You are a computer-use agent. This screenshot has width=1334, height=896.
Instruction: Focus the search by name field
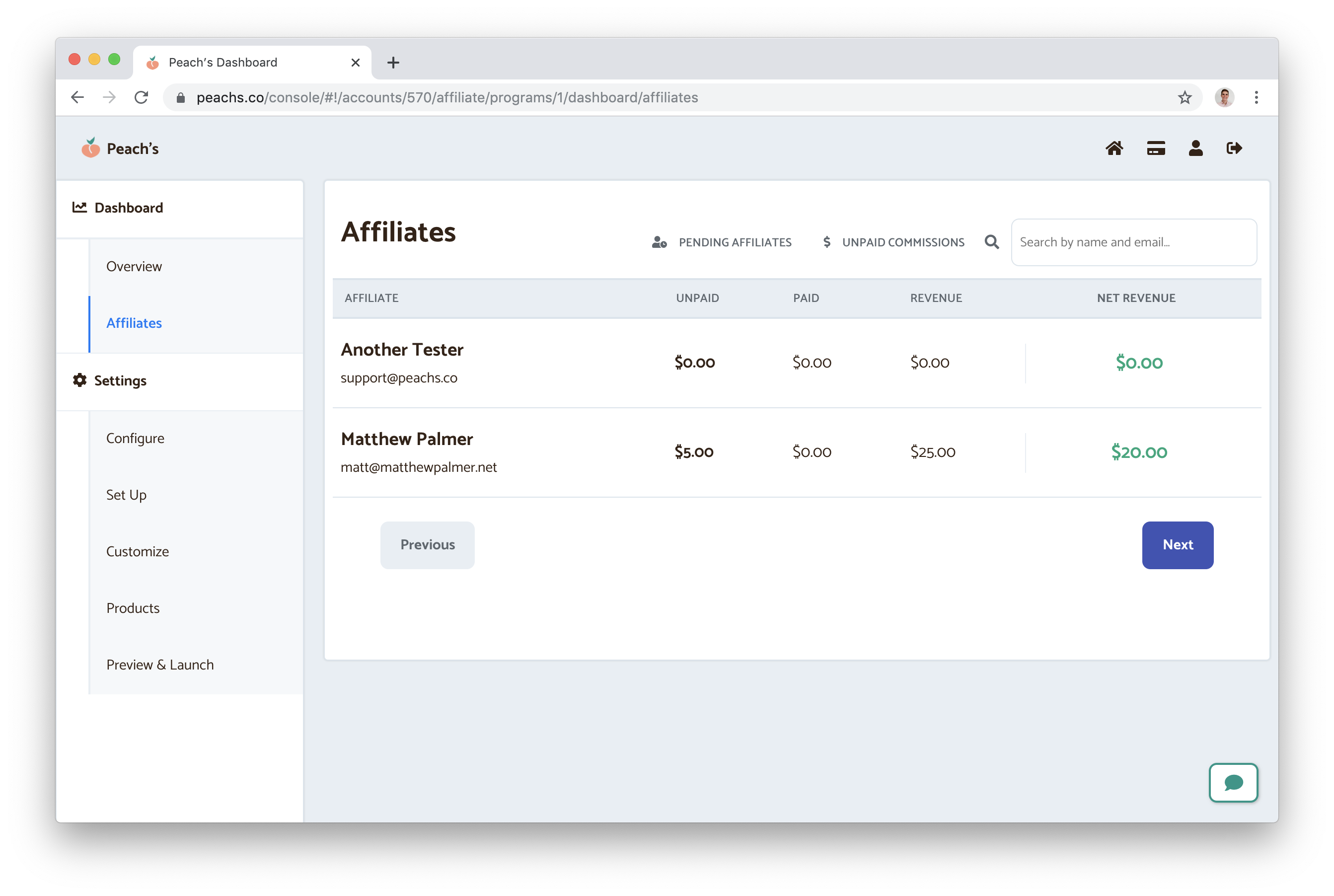tap(1133, 242)
